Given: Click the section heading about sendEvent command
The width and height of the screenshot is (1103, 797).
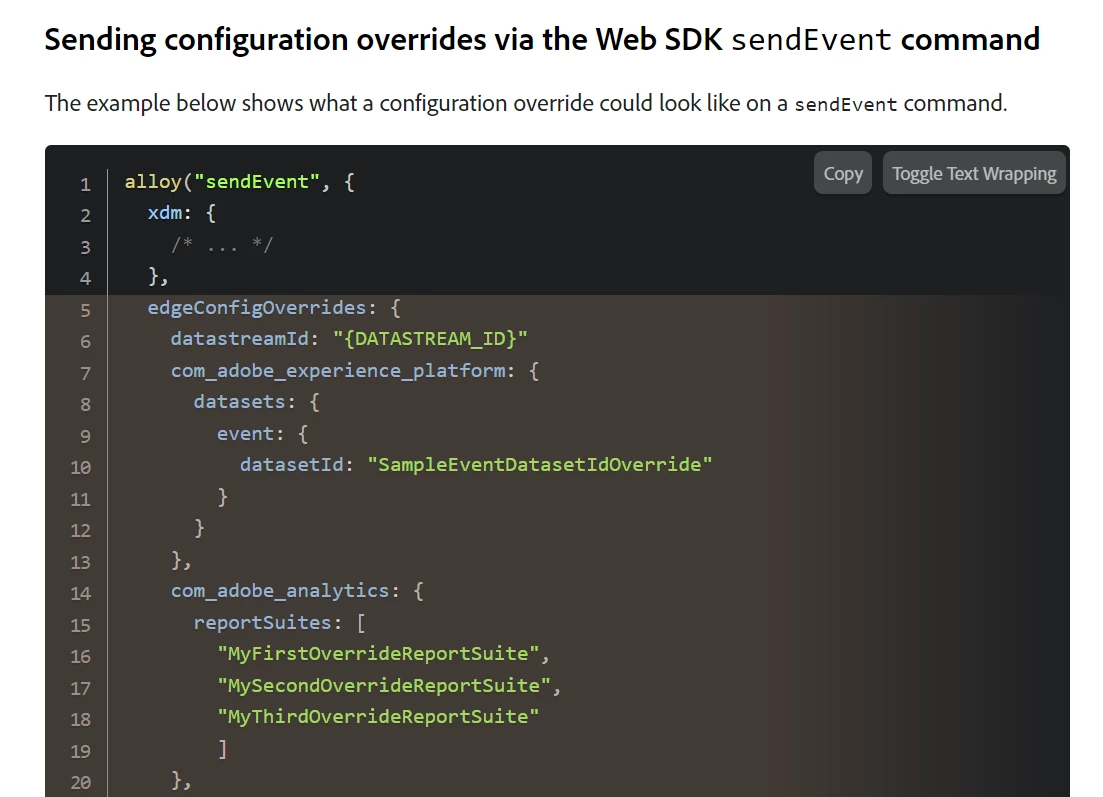Looking at the screenshot, I should point(542,39).
